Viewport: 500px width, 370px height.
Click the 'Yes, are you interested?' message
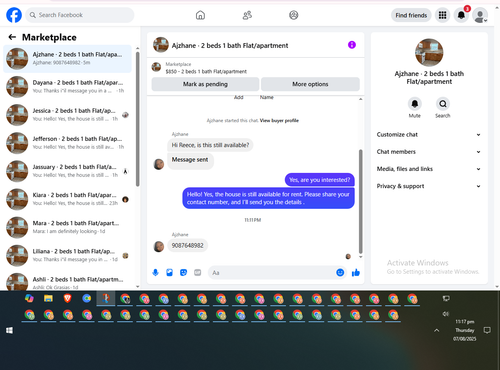[320, 180]
